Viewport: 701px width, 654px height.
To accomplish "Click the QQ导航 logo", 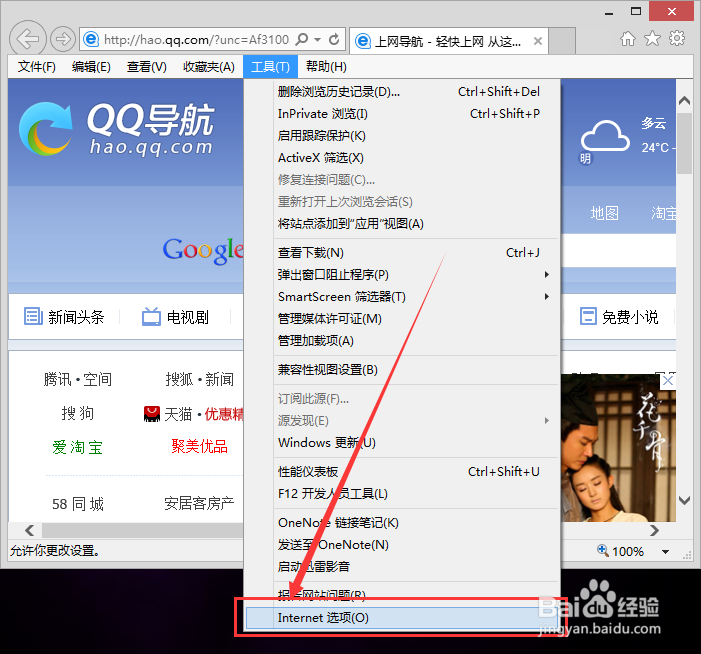I will pos(117,129).
